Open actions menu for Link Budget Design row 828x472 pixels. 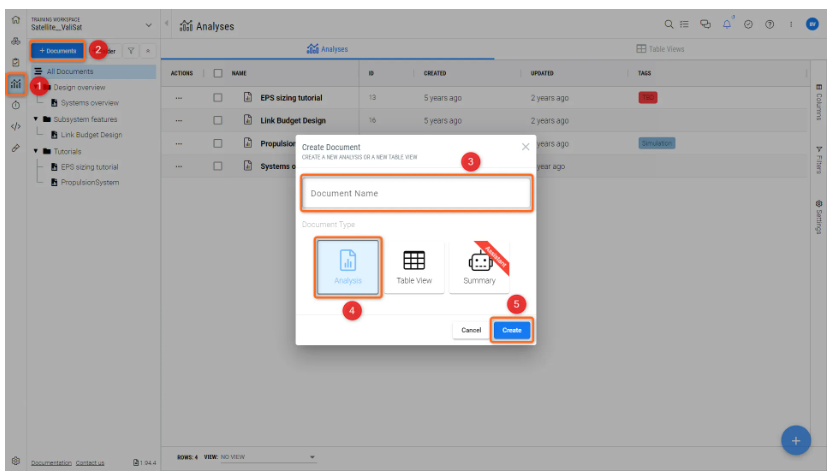click(178, 120)
